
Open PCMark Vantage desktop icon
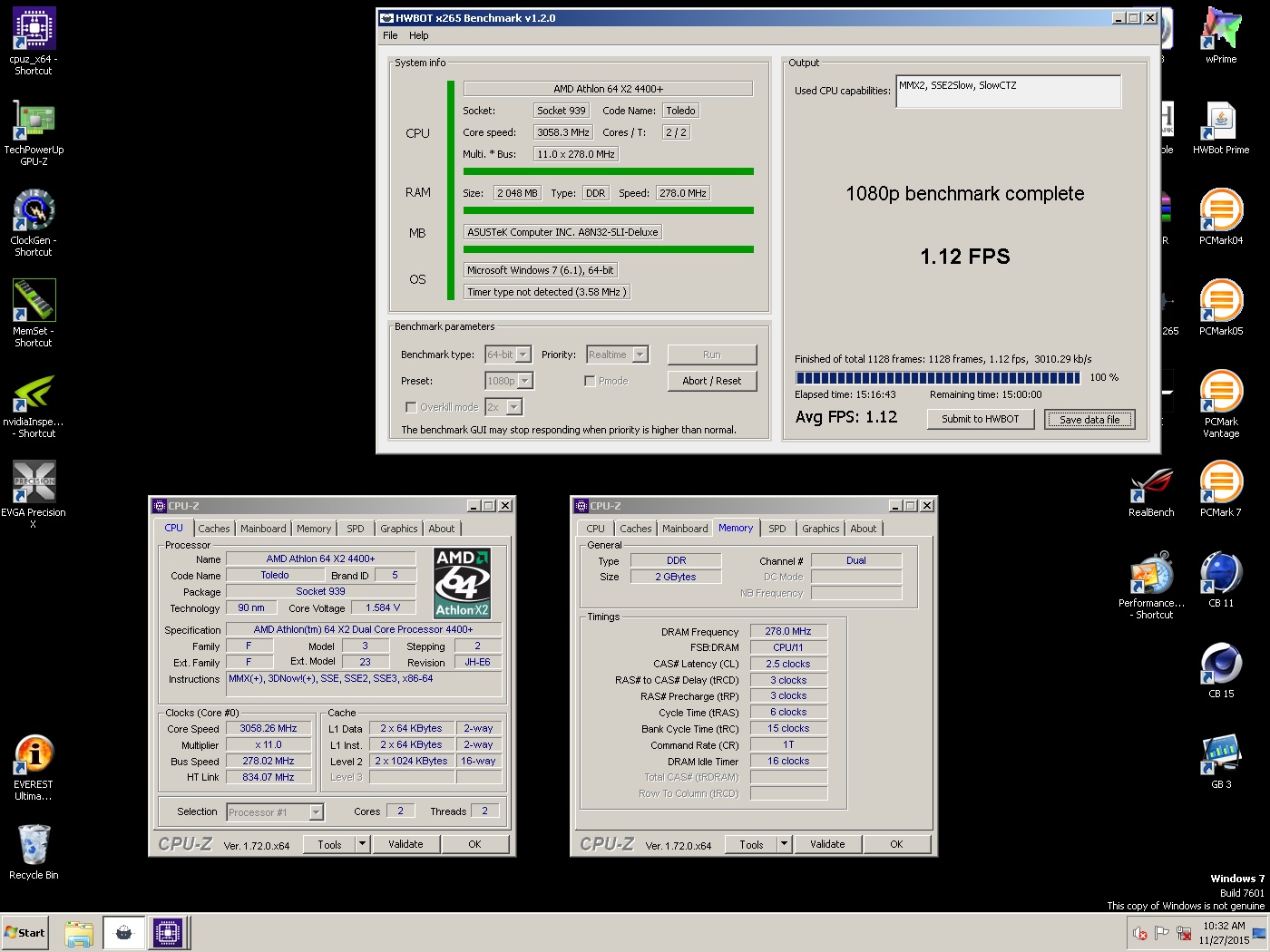(x=1221, y=403)
